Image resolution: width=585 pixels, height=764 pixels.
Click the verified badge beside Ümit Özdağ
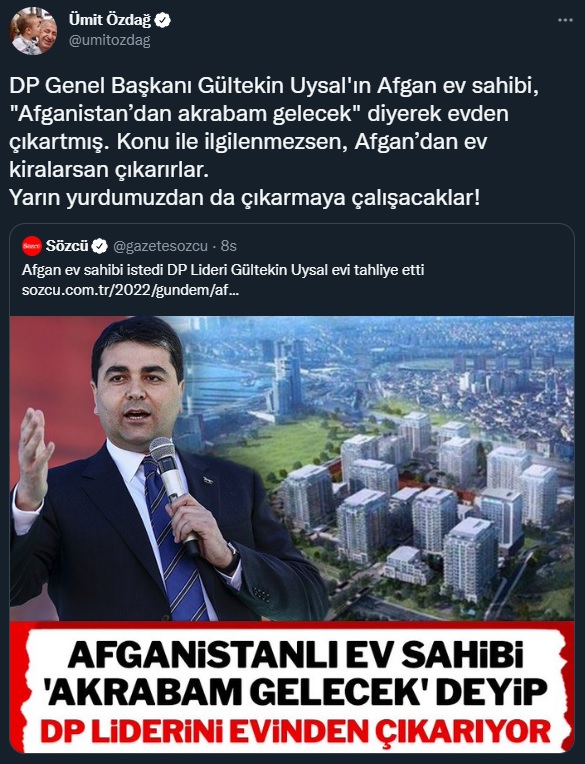click(x=163, y=20)
